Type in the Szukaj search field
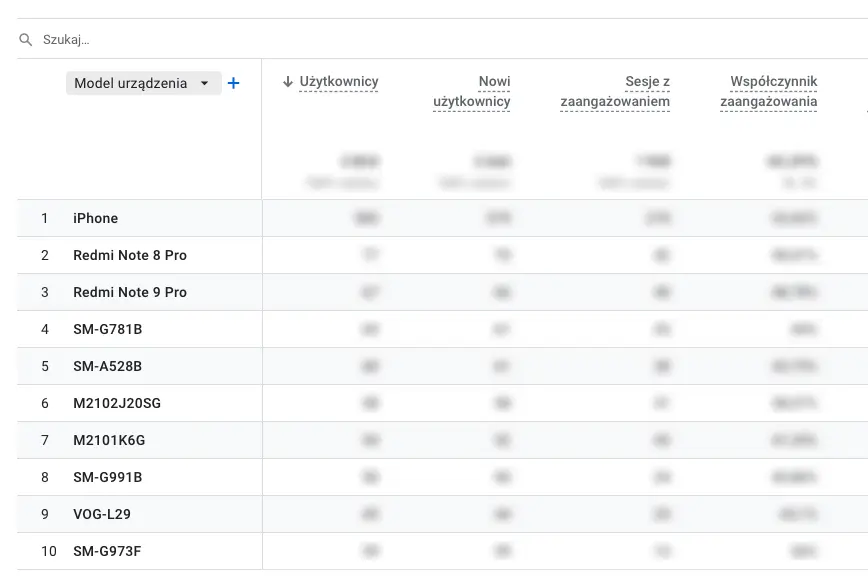 coord(300,40)
